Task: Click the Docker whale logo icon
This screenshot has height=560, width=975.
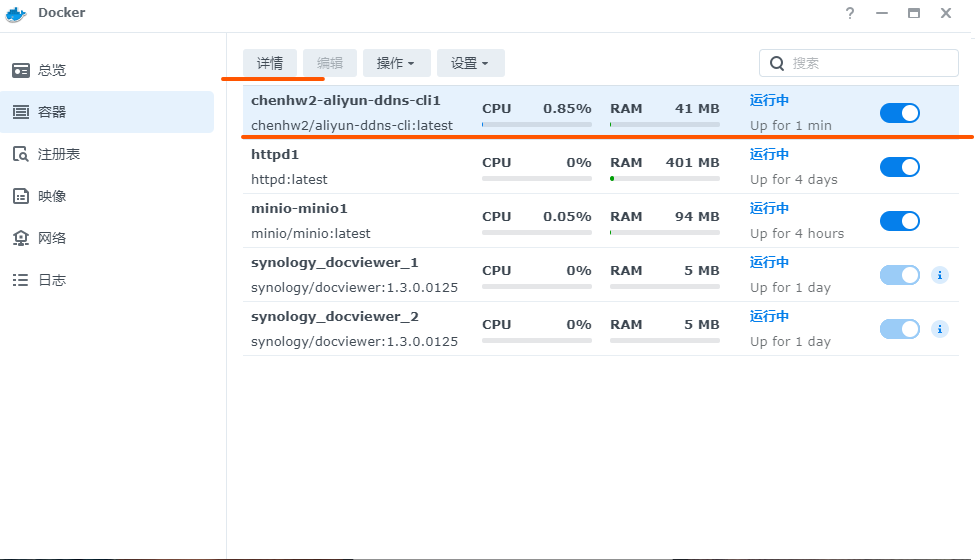Action: [16, 14]
